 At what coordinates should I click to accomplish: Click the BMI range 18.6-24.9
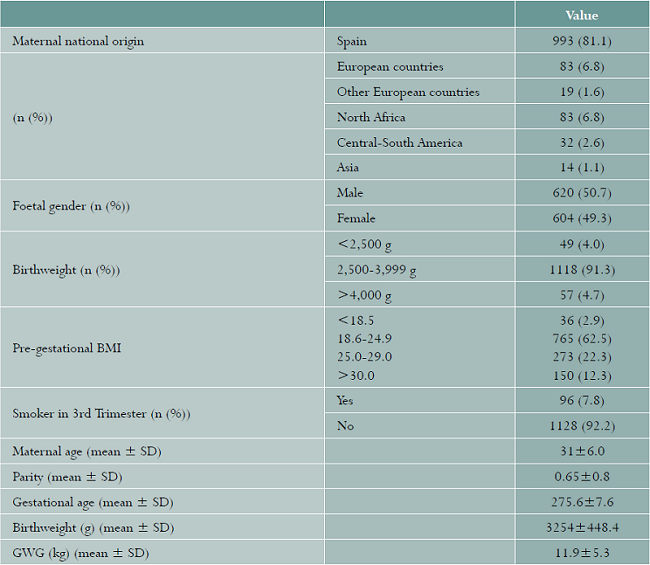coord(365,339)
